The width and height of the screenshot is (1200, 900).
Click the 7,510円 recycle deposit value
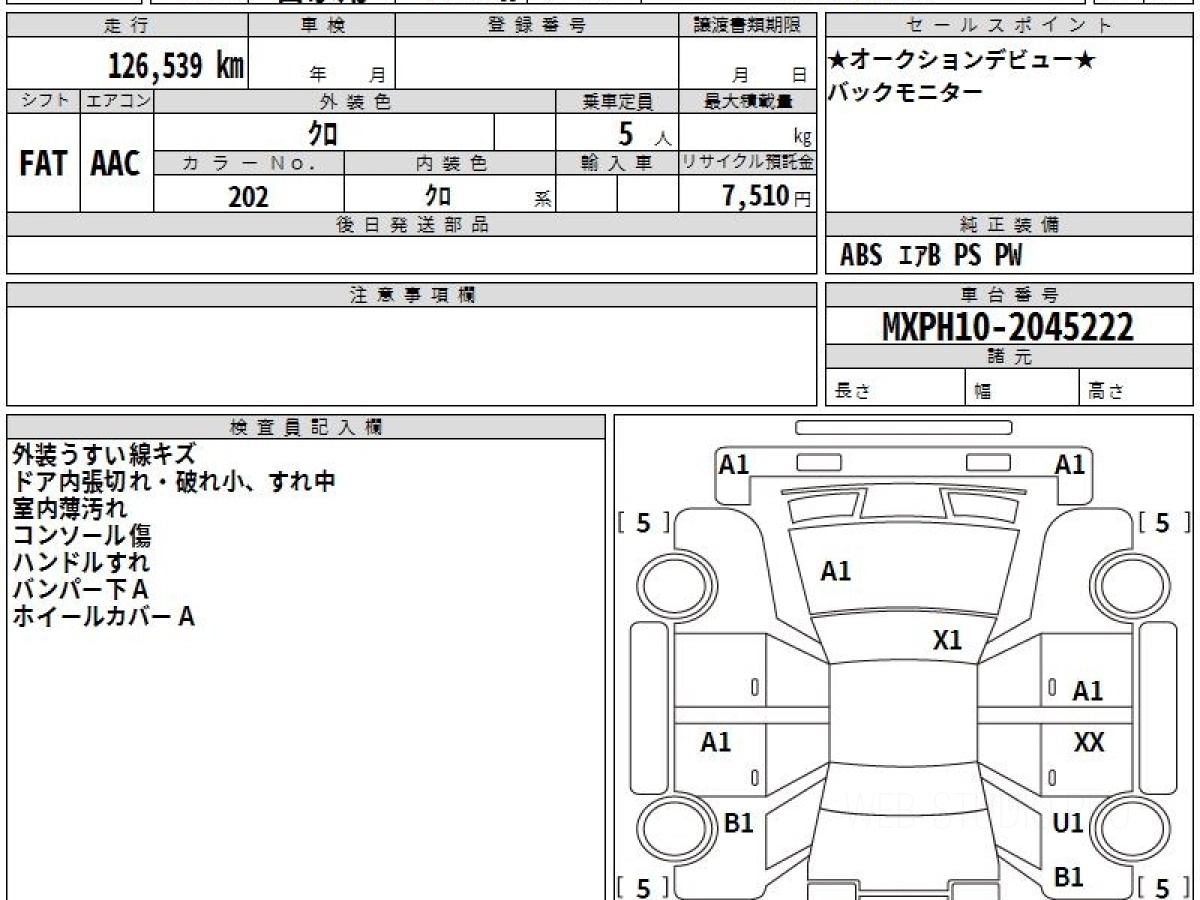tap(767, 196)
